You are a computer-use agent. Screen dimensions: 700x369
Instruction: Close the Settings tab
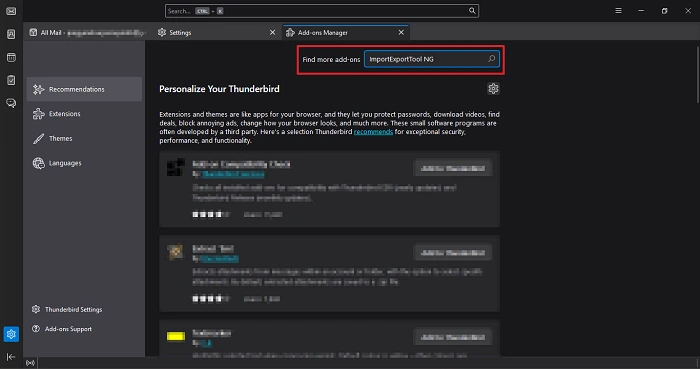[272, 33]
